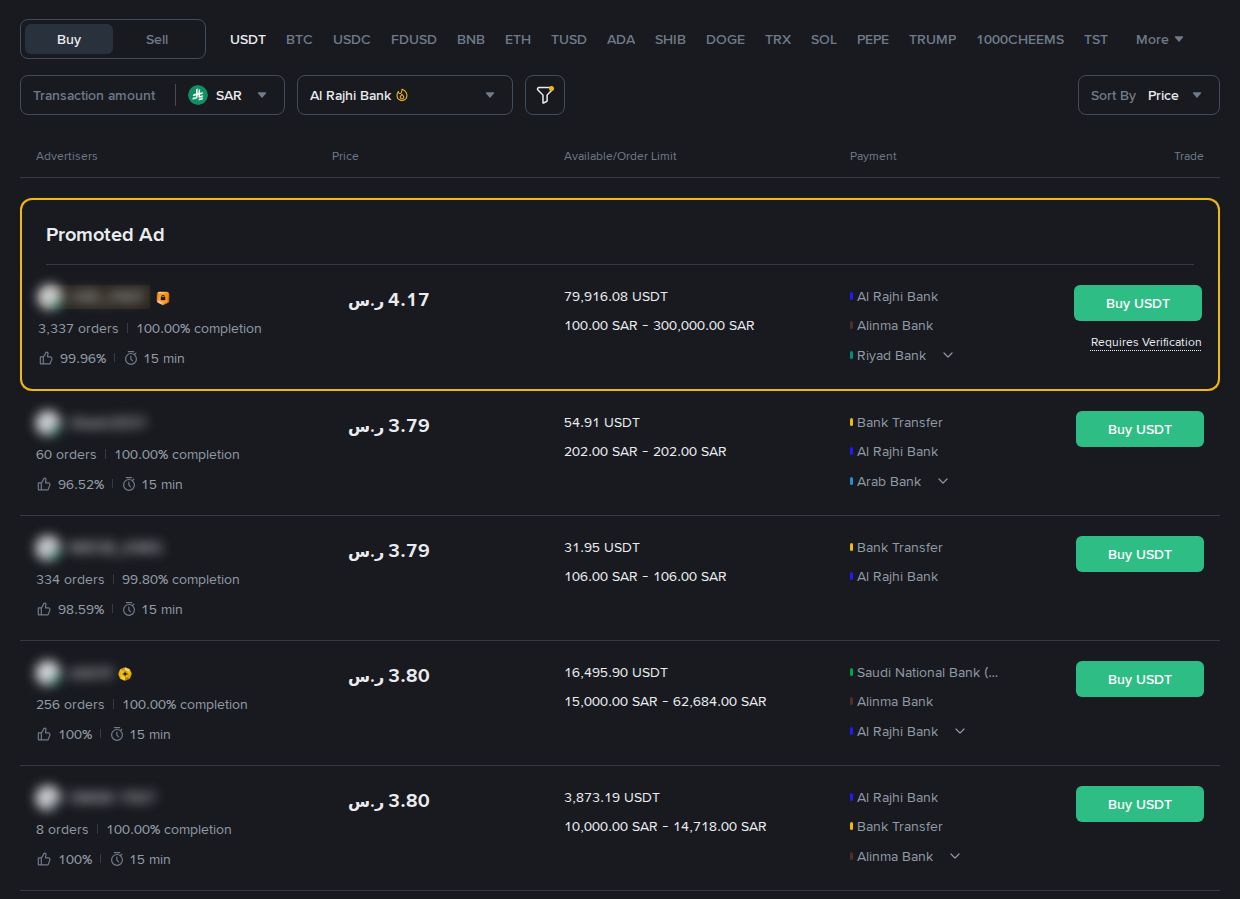
Task: Select the ADA coin tab
Action: 621,39
